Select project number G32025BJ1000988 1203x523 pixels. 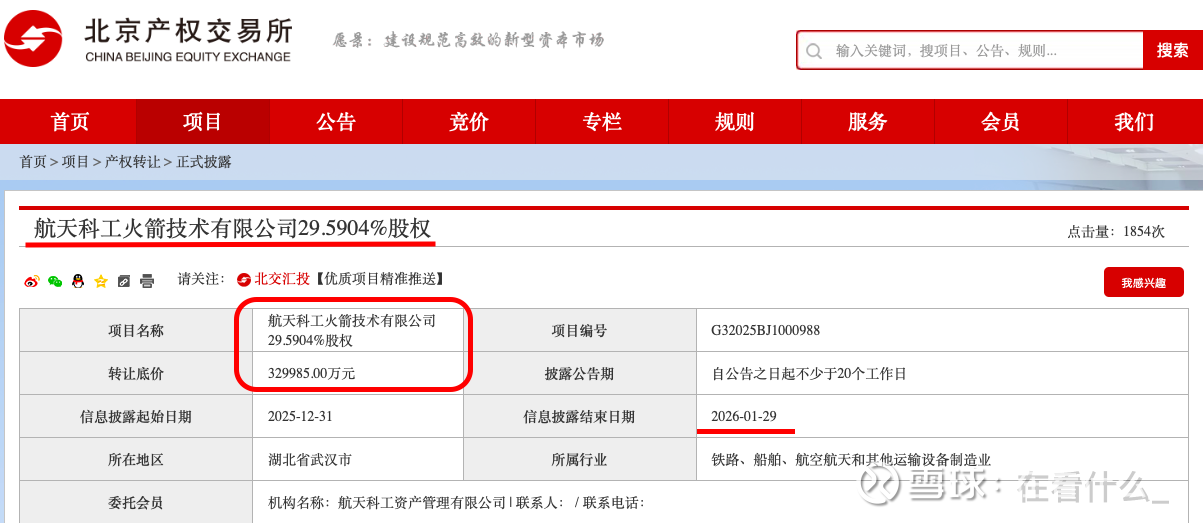click(x=766, y=331)
